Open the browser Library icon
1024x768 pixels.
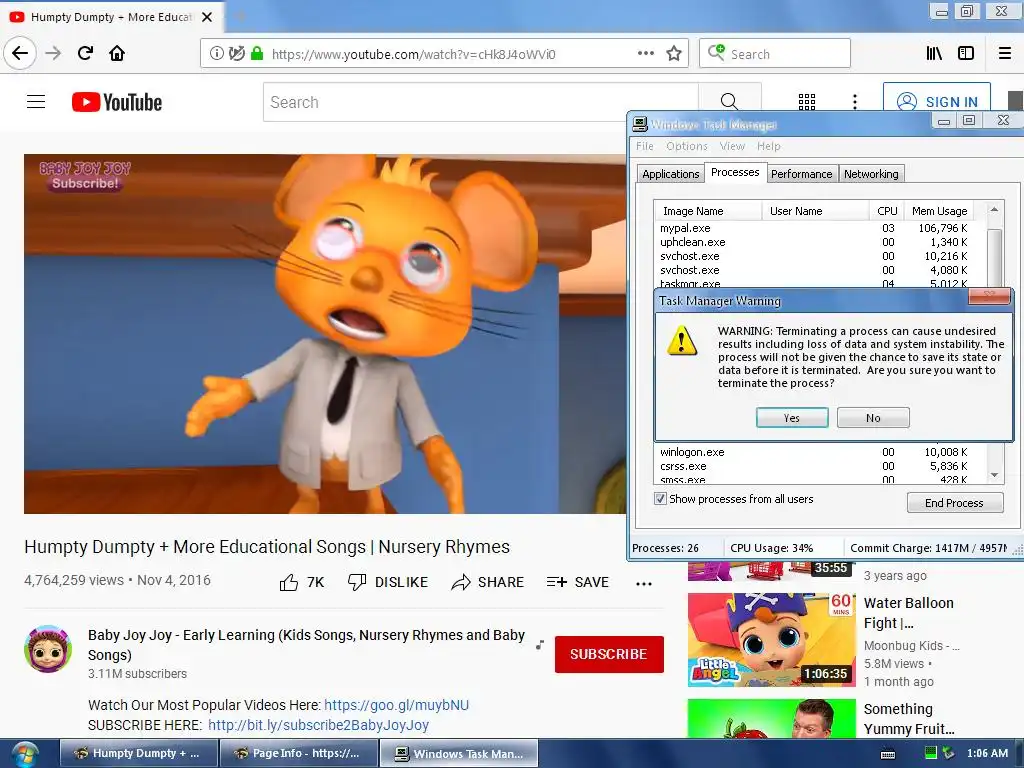(x=934, y=54)
